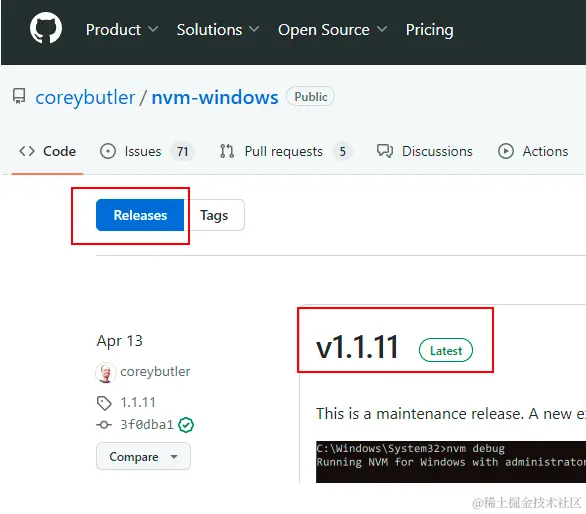Click the Actions play icon
The image size is (586, 514).
(506, 151)
